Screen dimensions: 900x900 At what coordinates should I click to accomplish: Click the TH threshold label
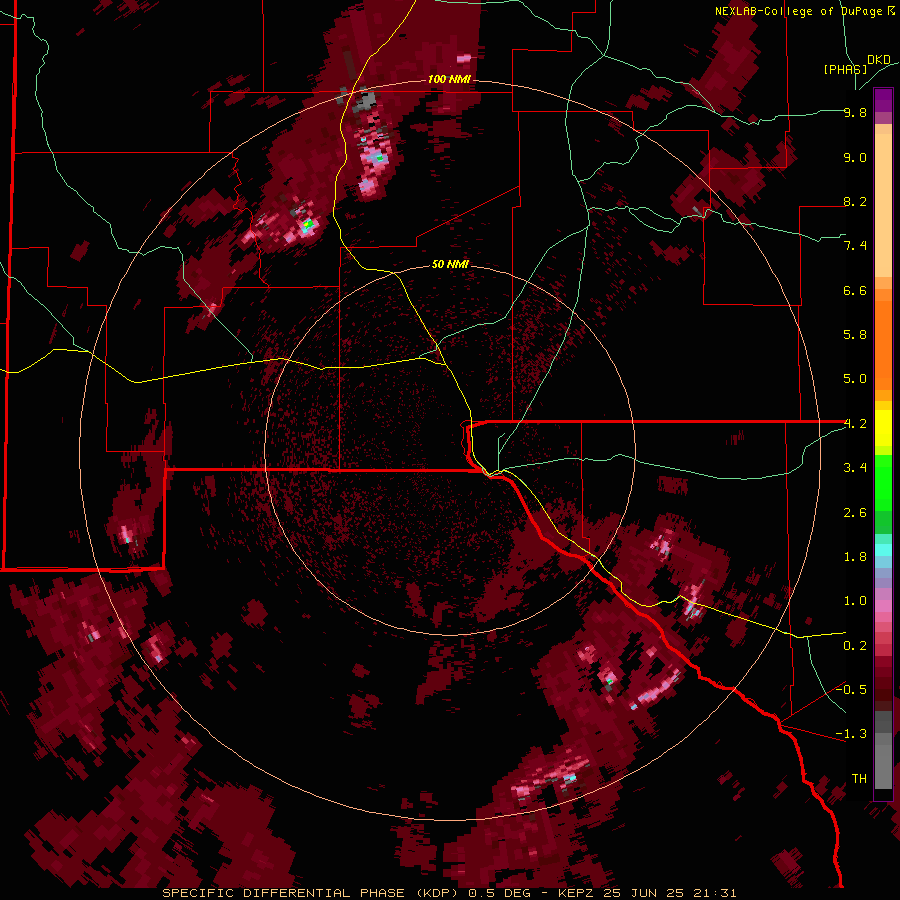[859, 779]
